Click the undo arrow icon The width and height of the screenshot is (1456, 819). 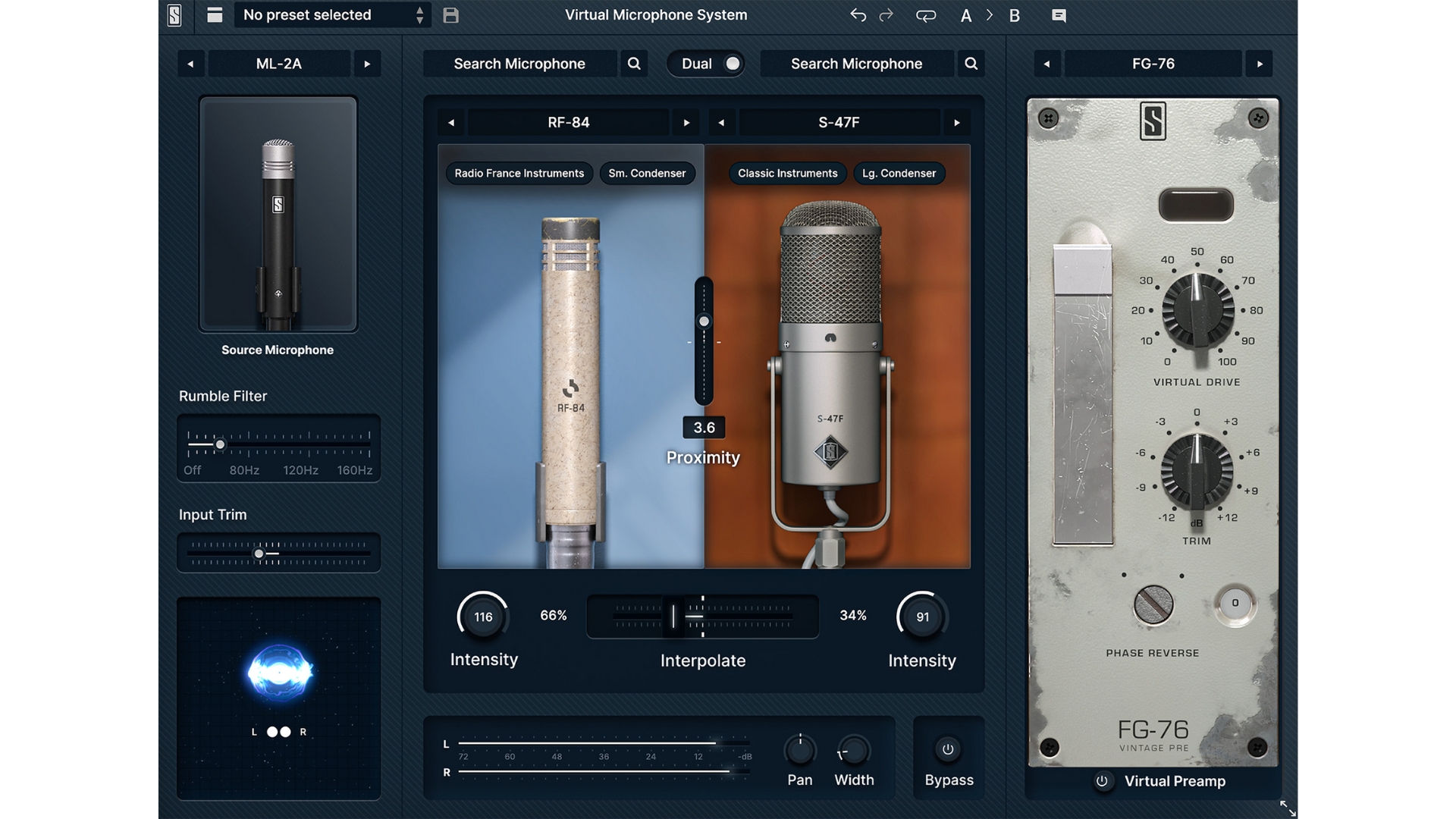[x=858, y=15]
